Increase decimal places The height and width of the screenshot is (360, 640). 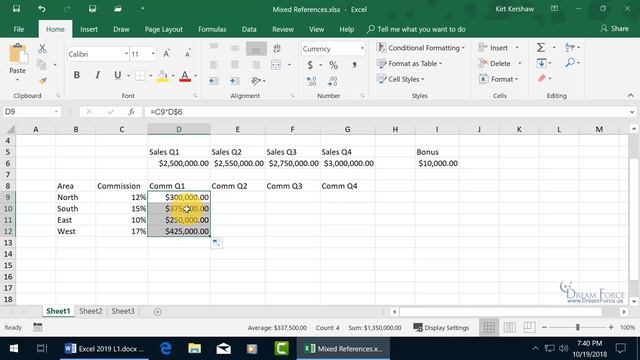pyautogui.click(x=311, y=81)
